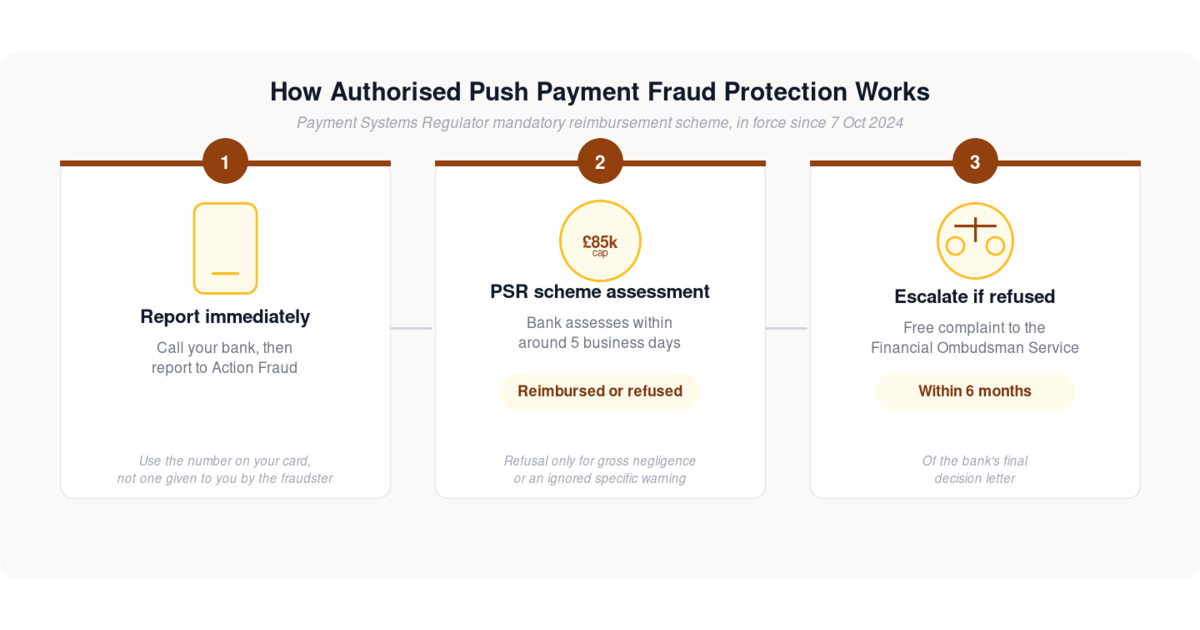Image resolution: width=1200 pixels, height=630 pixels.
Task: Select the step 1 number badge
Action: pos(225,161)
